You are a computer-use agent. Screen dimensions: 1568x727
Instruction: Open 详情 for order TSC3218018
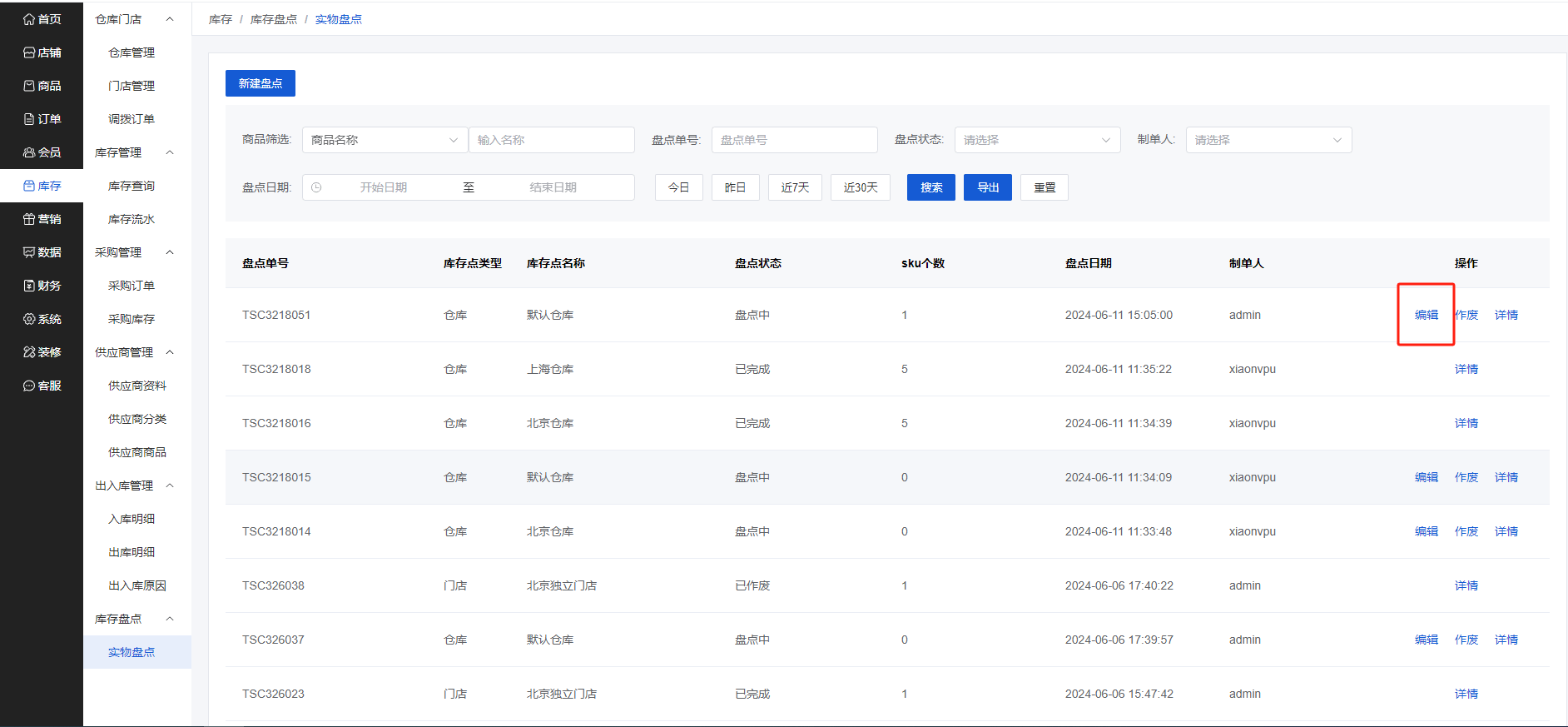click(1466, 369)
